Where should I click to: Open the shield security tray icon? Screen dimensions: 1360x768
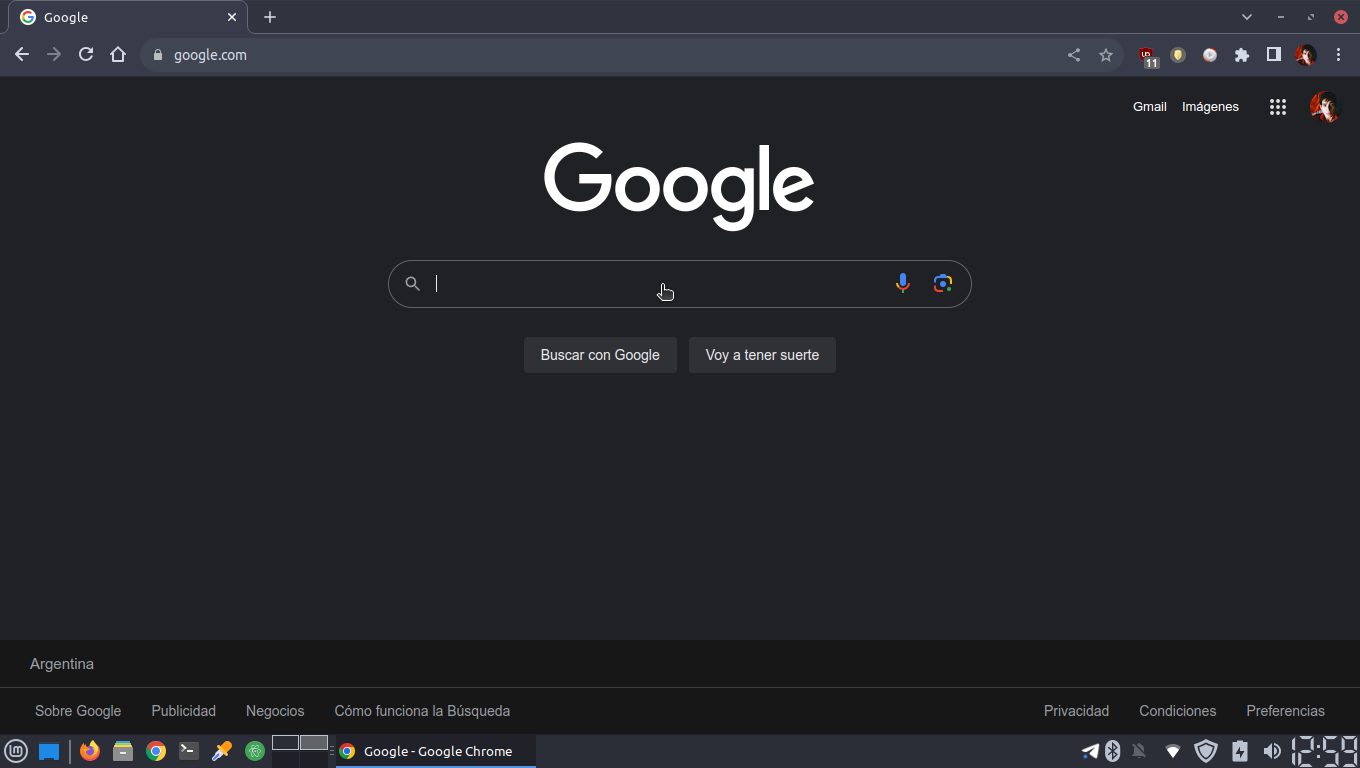coord(1206,751)
